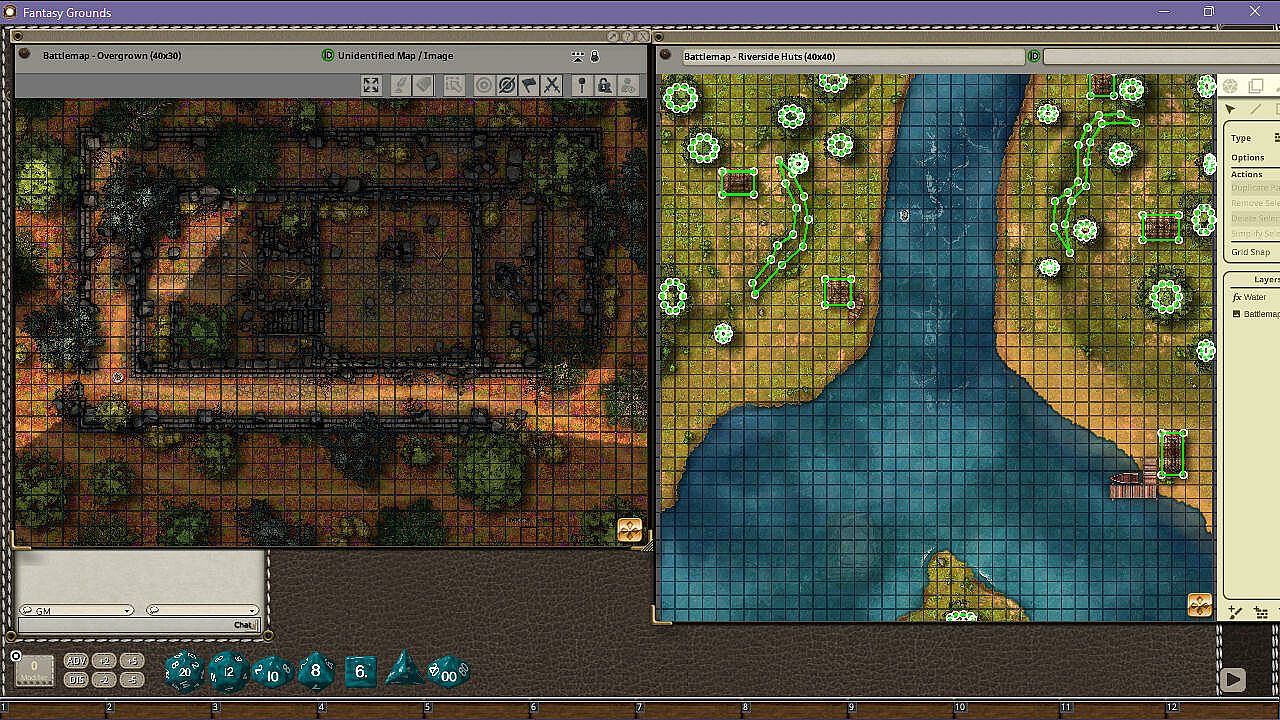Click the d20 die
The height and width of the screenshot is (720, 1280).
184,671
